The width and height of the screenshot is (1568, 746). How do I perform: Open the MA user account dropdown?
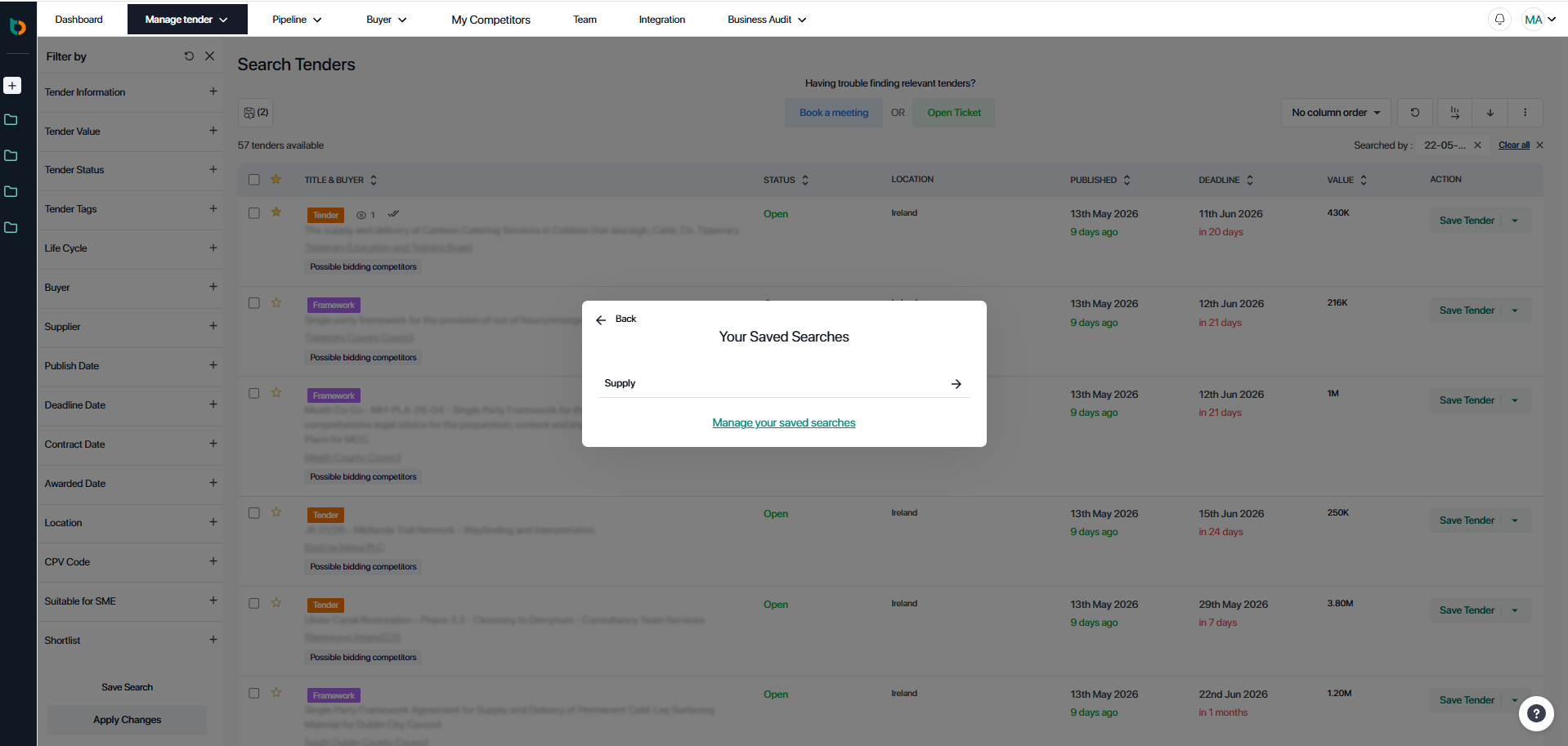tap(1539, 20)
